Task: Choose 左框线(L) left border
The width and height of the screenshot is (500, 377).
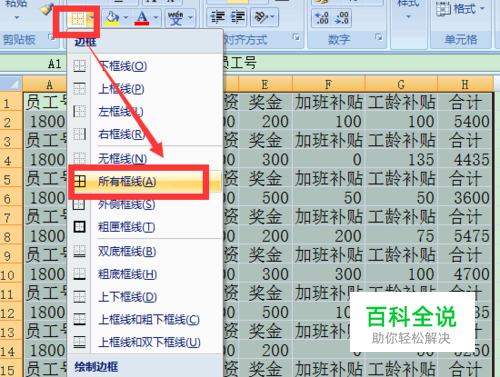Action: click(x=145, y=111)
